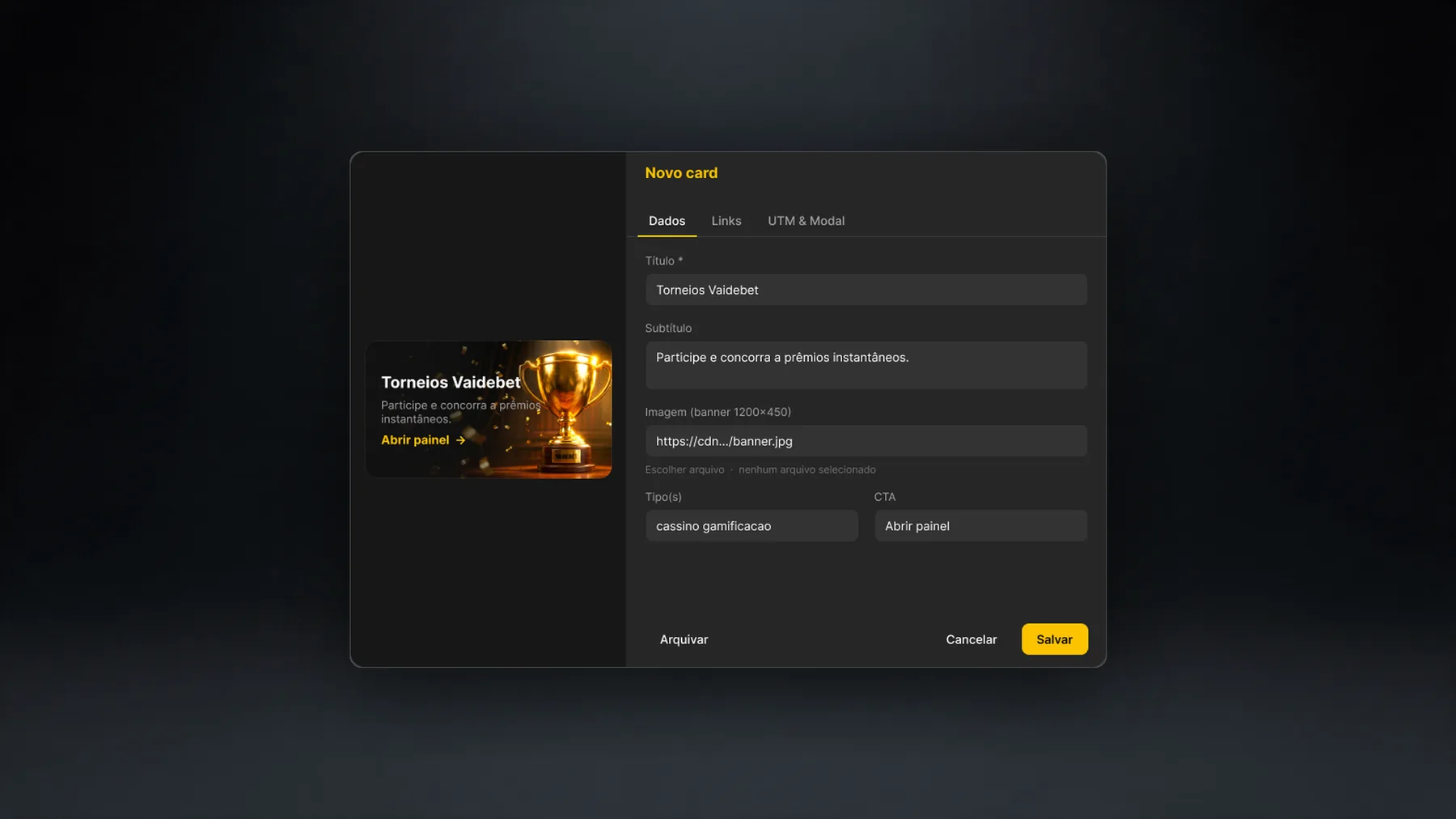This screenshot has width=1456, height=819.
Task: Click the Torneios Vaidebet preview card title
Action: (x=451, y=382)
